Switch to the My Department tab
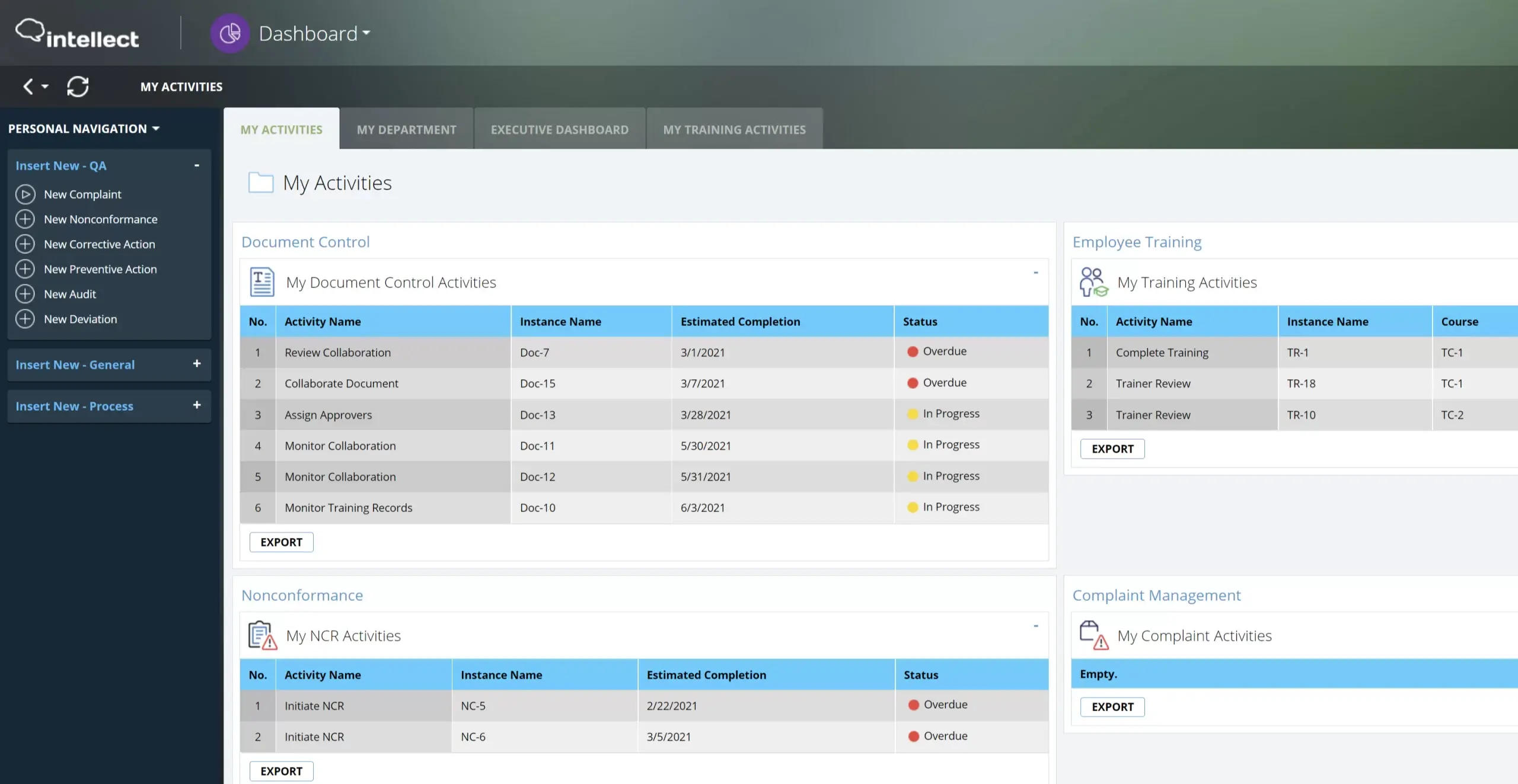Screen dimensions: 1518x784 point(406,129)
